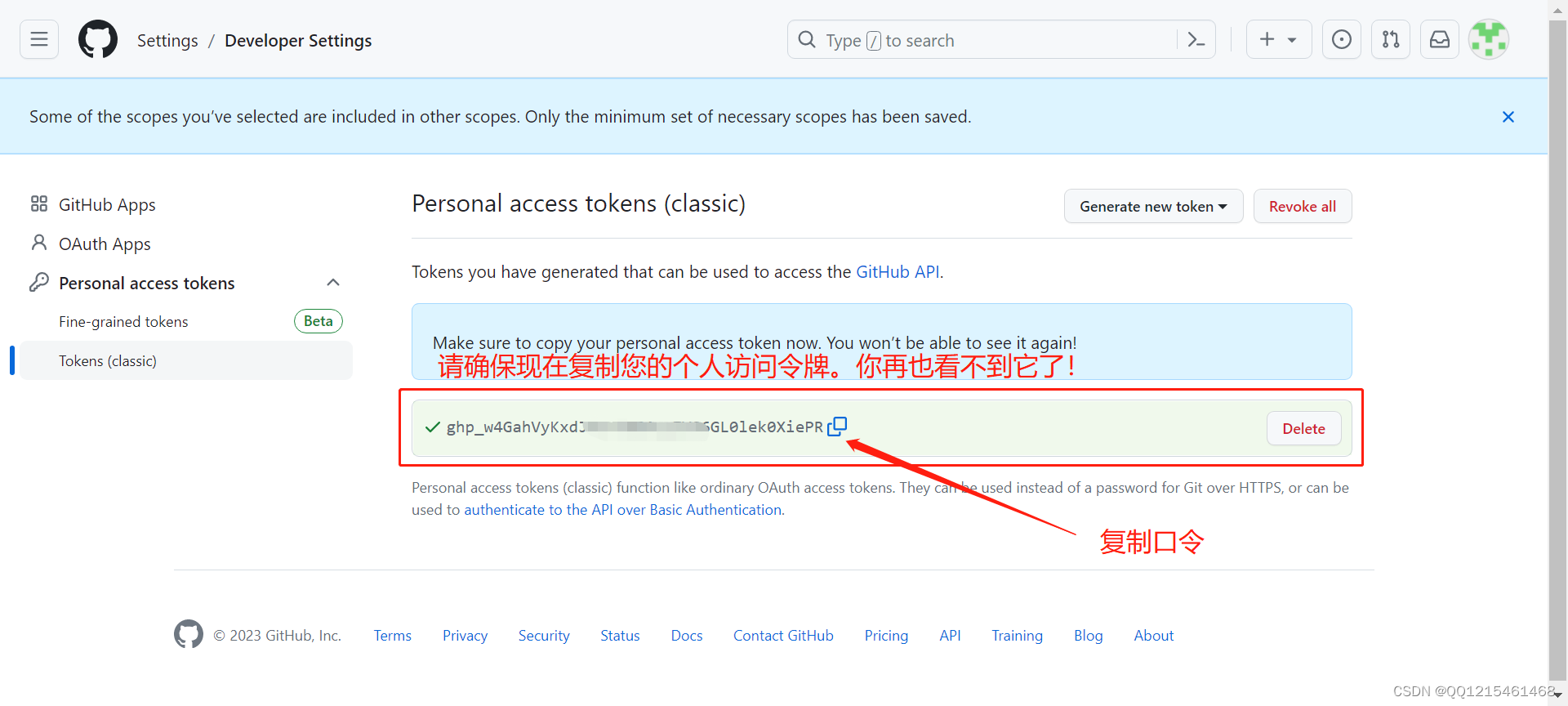The image size is (1568, 706).
Task: Open Privacy footer link
Action: tap(465, 636)
